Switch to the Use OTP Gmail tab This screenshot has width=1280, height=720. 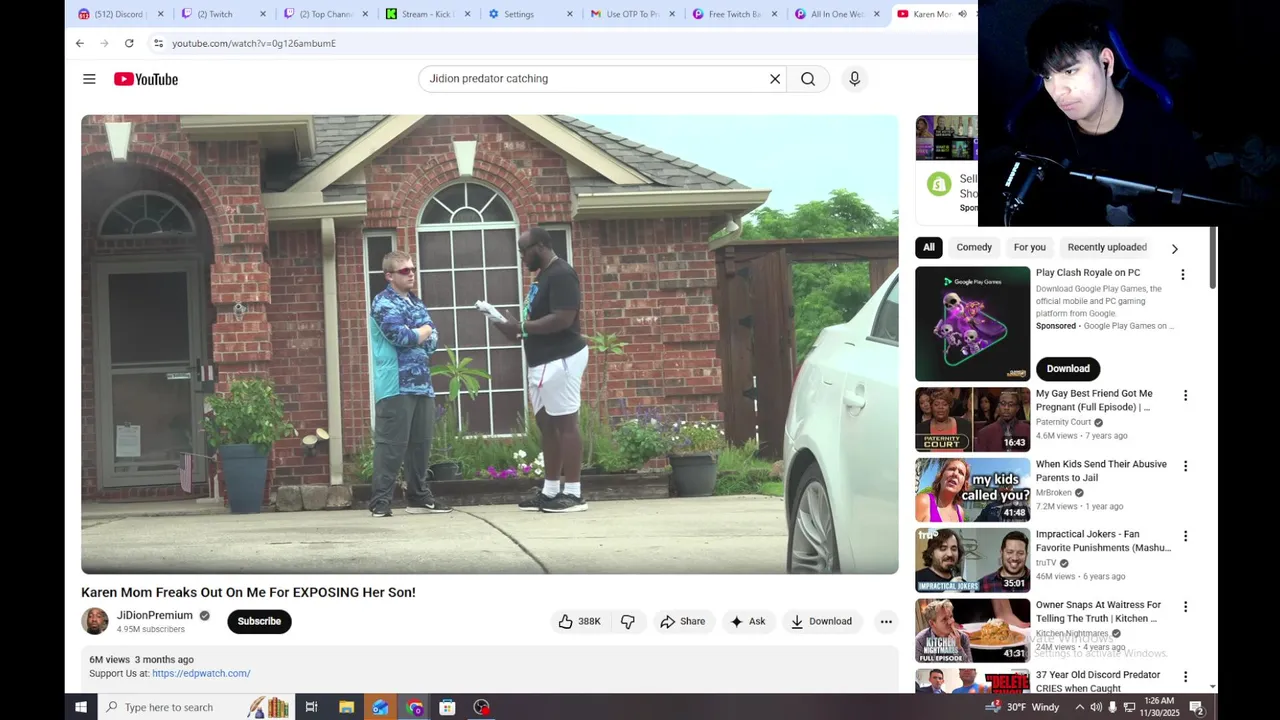click(630, 14)
